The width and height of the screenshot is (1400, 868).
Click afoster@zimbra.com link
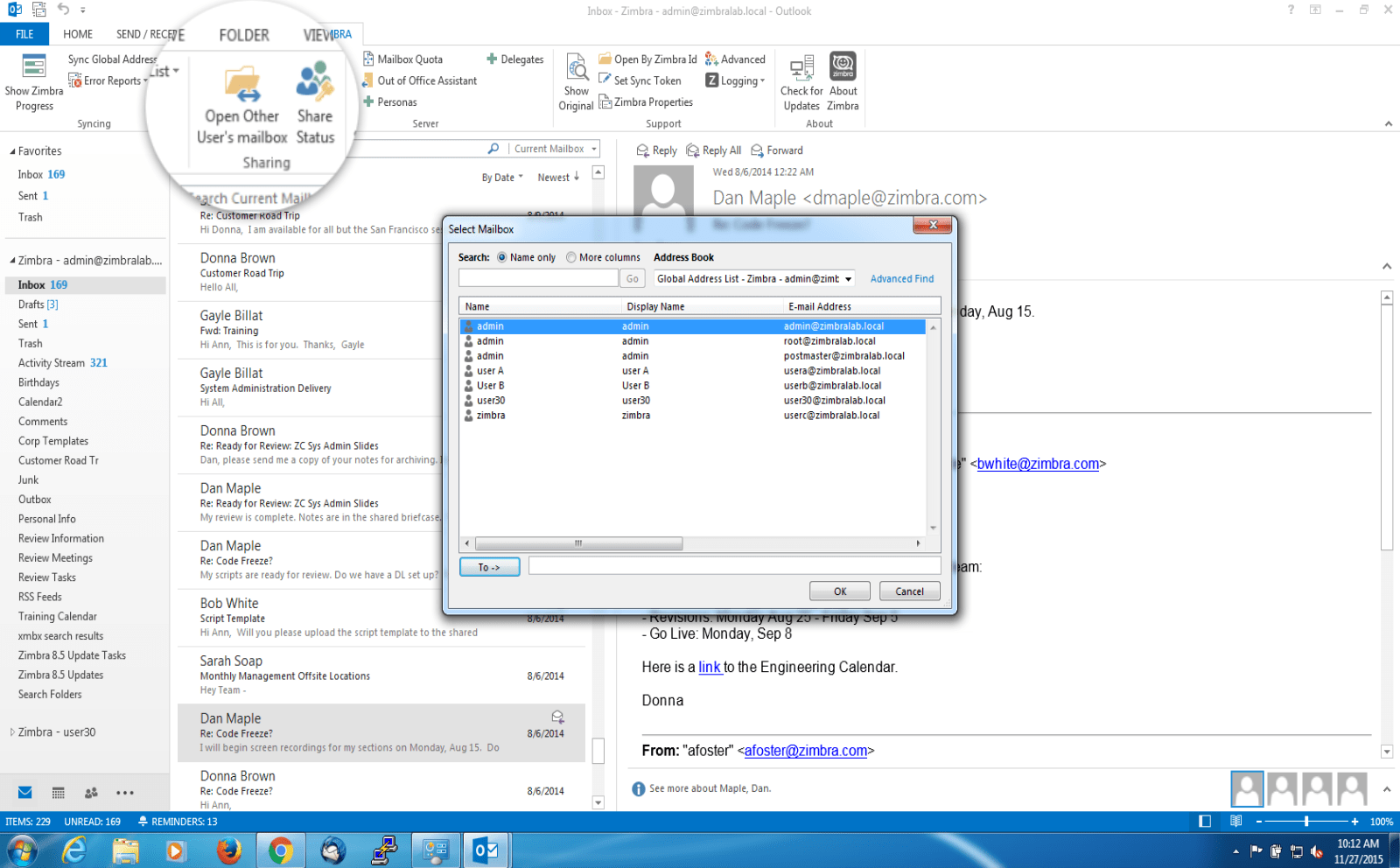click(x=806, y=751)
